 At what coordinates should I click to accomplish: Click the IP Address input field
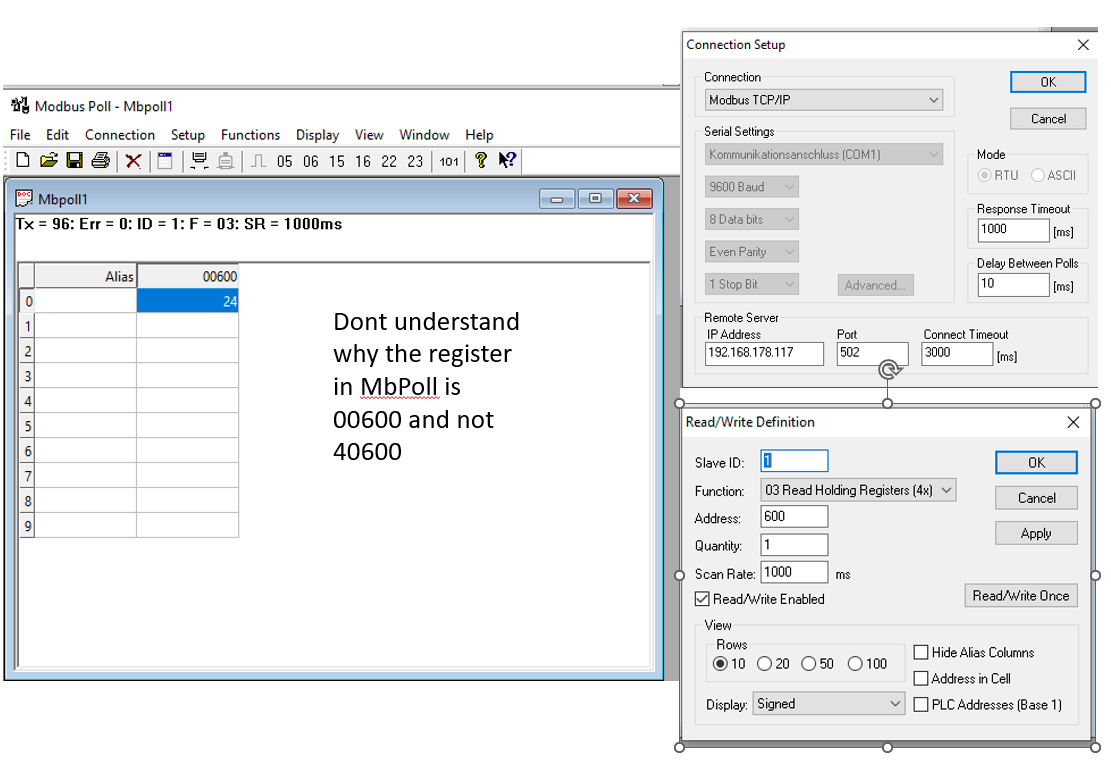(764, 353)
